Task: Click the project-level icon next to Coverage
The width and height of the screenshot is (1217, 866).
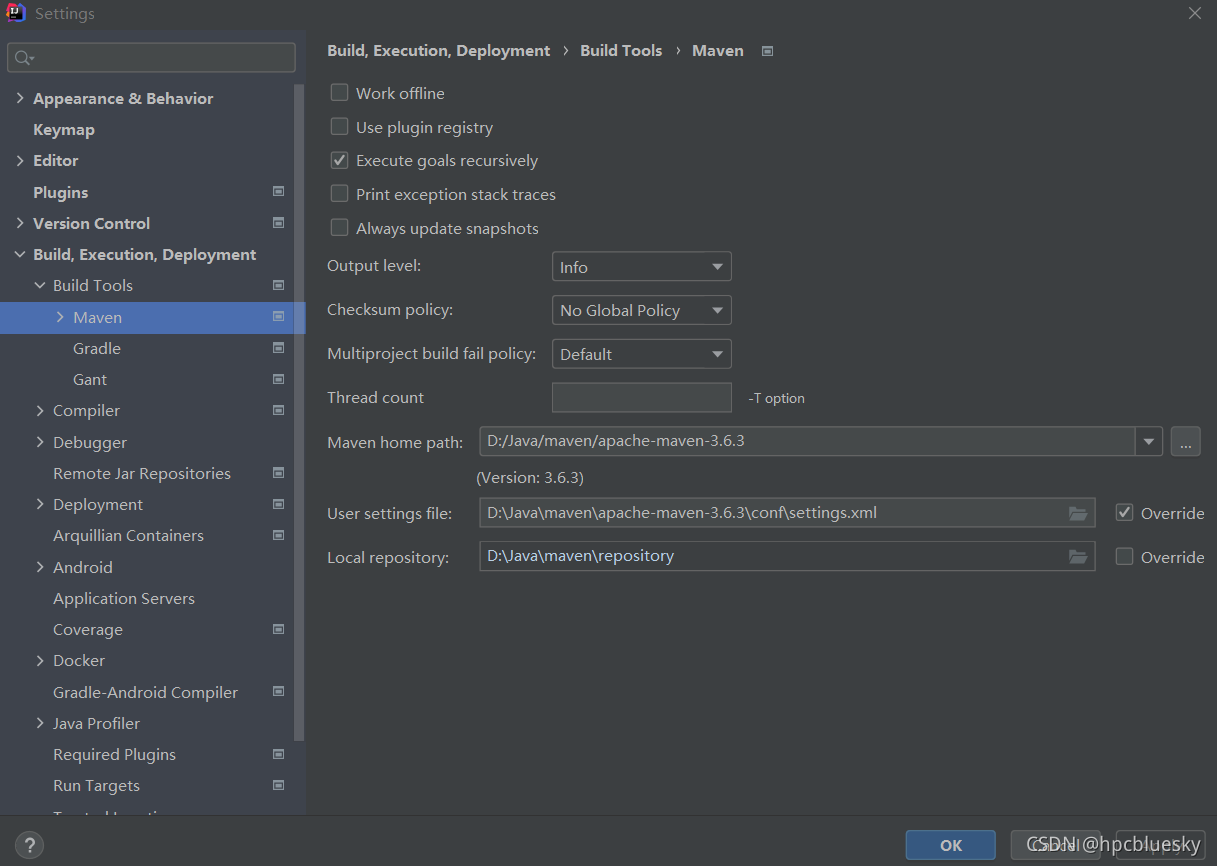Action: click(278, 629)
